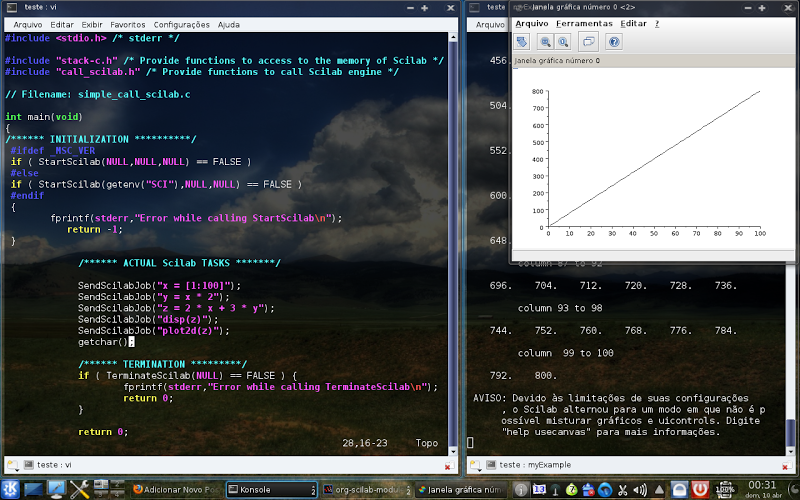
Task: Switch to org-scilab-modul taskbar entry
Action: click(x=367, y=490)
